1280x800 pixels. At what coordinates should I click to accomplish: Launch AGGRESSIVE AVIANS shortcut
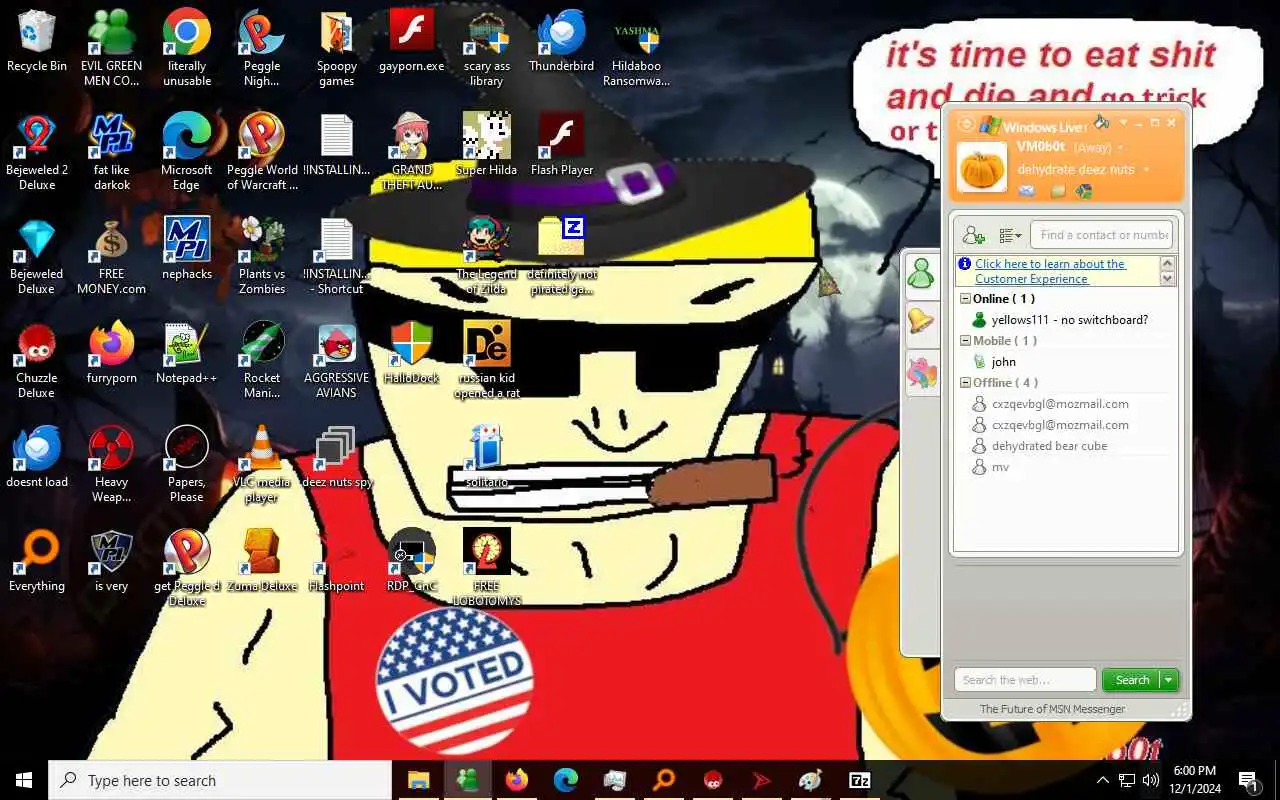[337, 360]
